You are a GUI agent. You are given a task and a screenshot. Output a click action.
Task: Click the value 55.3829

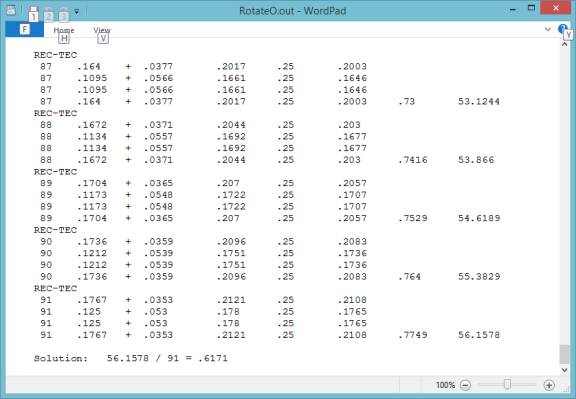point(479,276)
